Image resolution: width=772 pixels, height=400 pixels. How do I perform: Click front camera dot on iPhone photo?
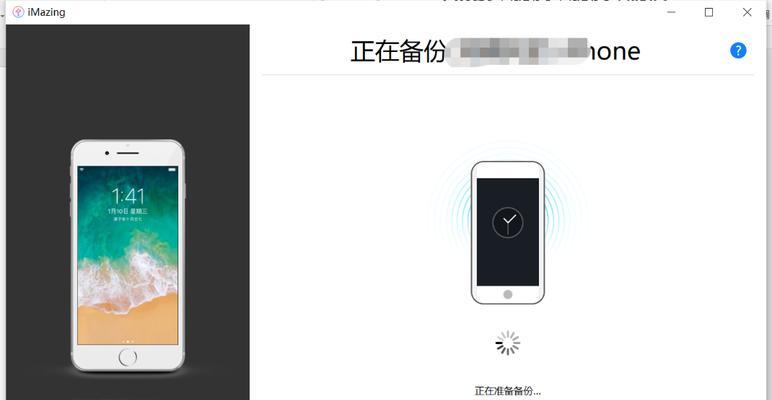coord(107,153)
